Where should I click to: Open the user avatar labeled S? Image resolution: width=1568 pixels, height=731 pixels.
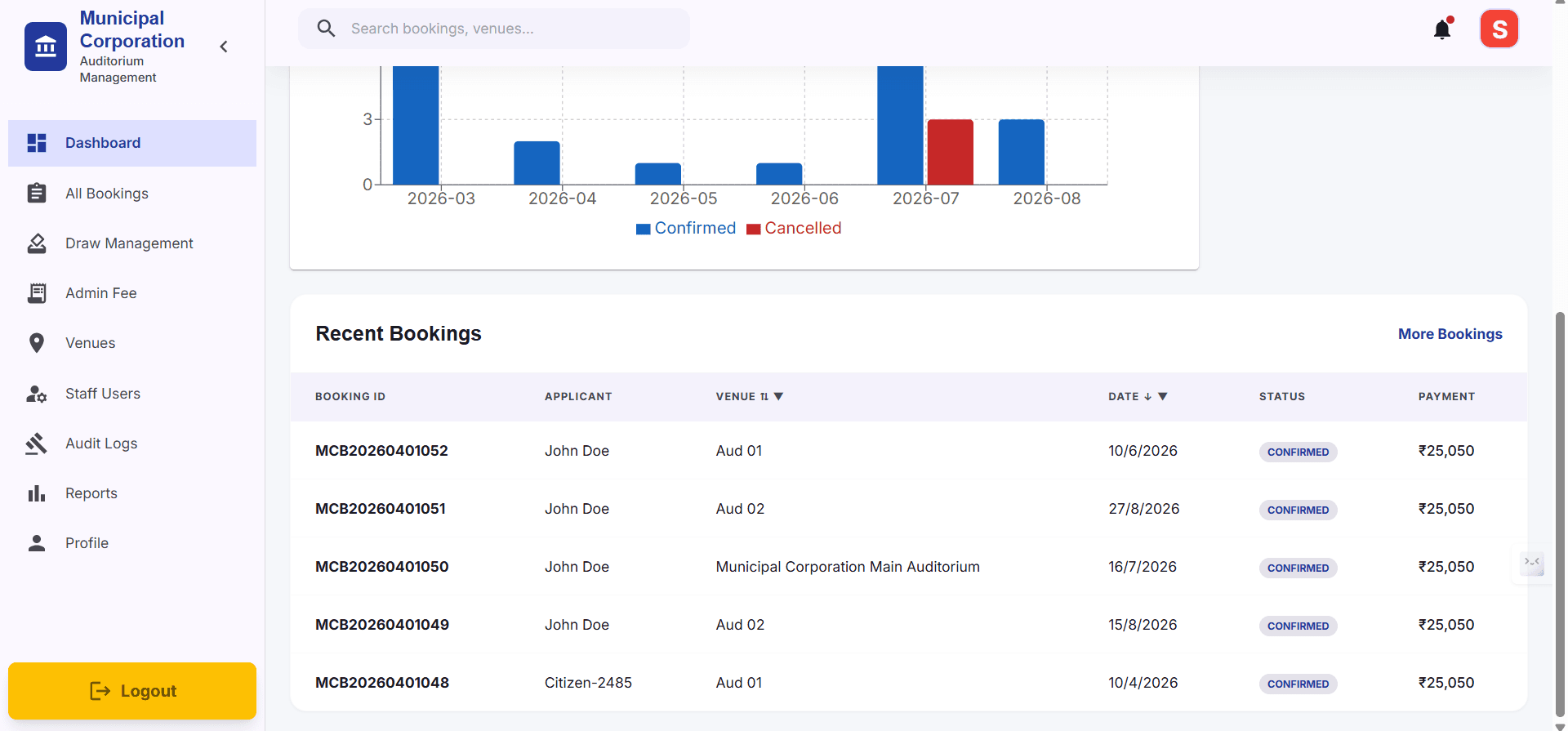click(x=1499, y=29)
